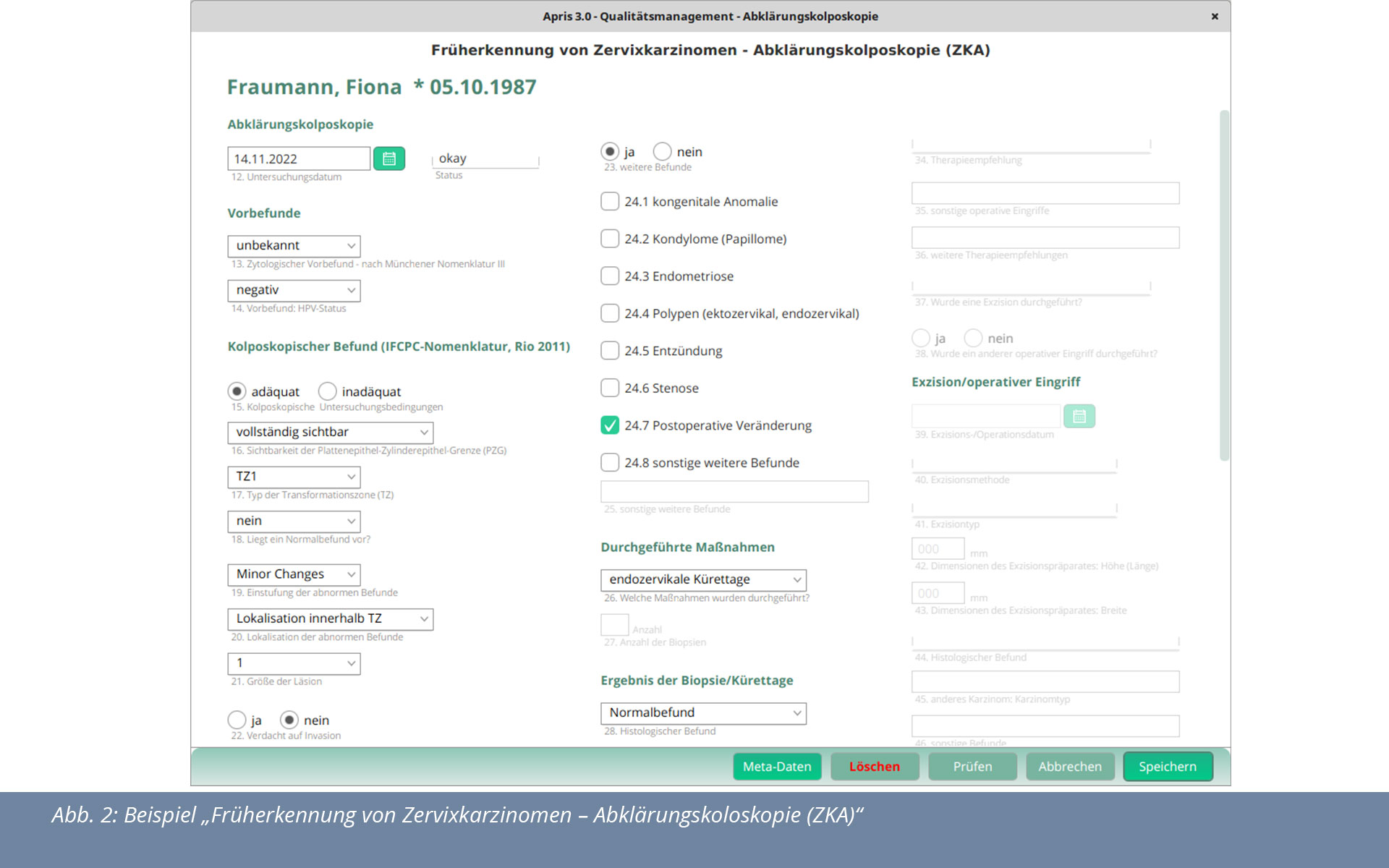Open calendar picker for Untersuchungsdatum

click(389, 158)
